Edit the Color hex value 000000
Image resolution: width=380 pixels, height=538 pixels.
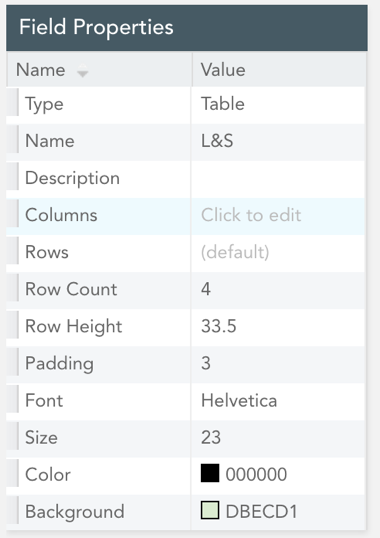256,475
